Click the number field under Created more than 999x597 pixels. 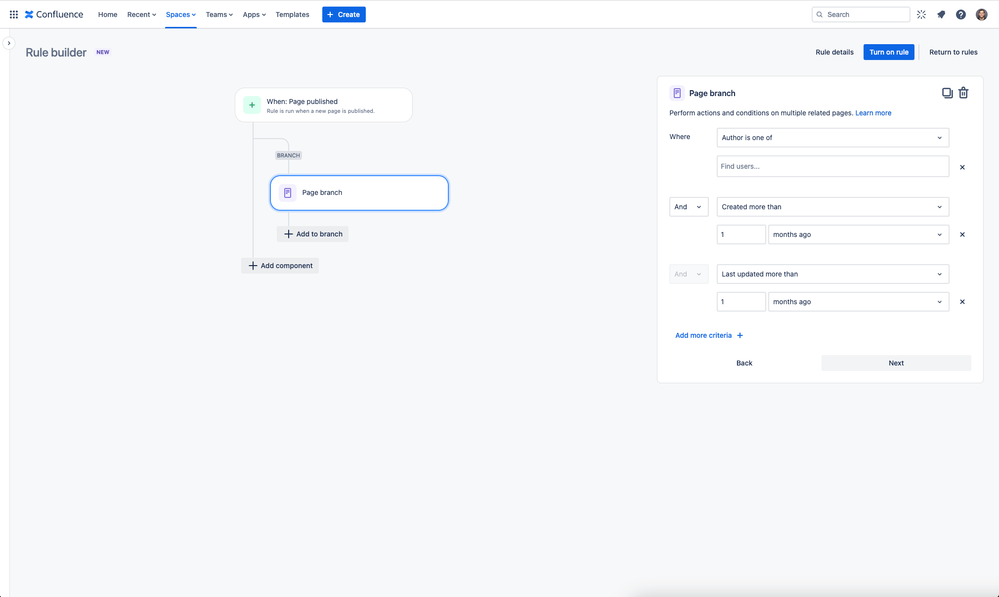[x=741, y=234]
